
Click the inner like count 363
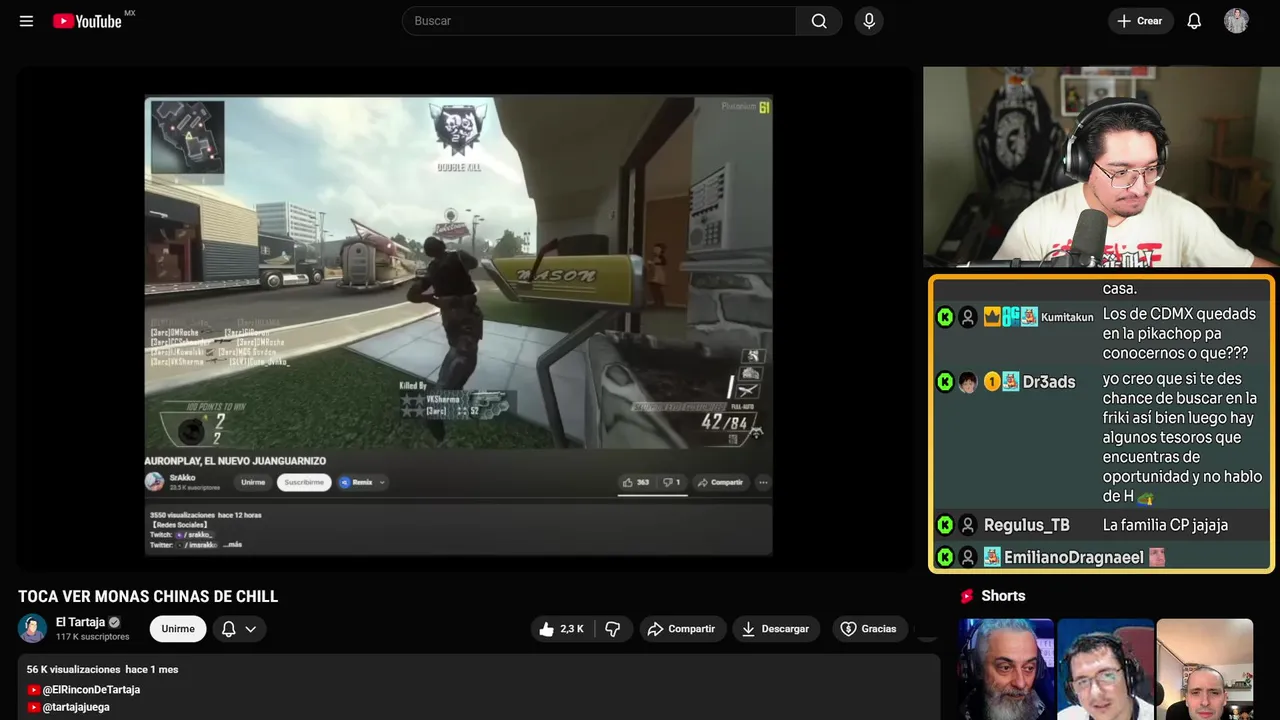tap(636, 482)
